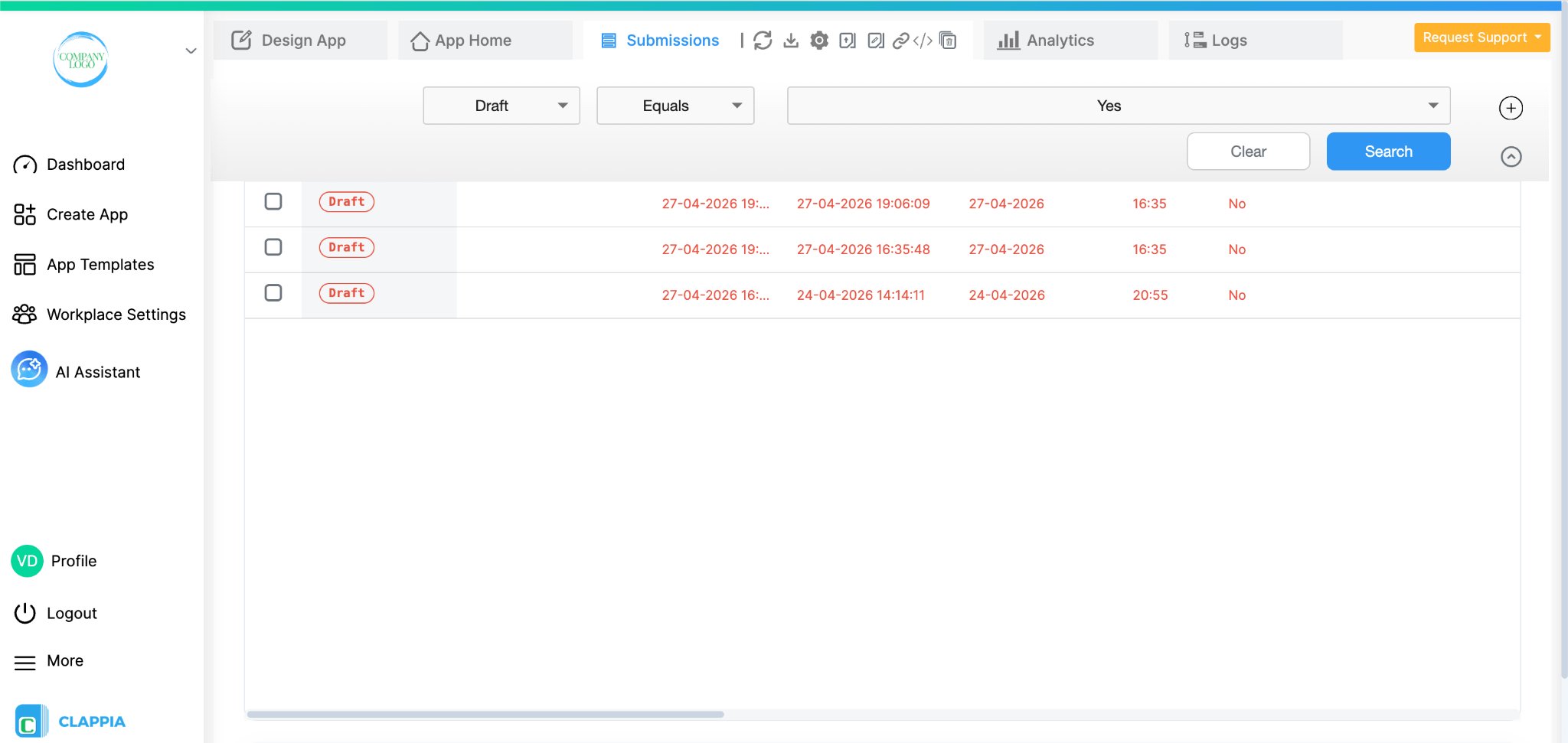This screenshot has width=1568, height=743.
Task: Open the Equals condition dropdown
Action: click(x=675, y=106)
